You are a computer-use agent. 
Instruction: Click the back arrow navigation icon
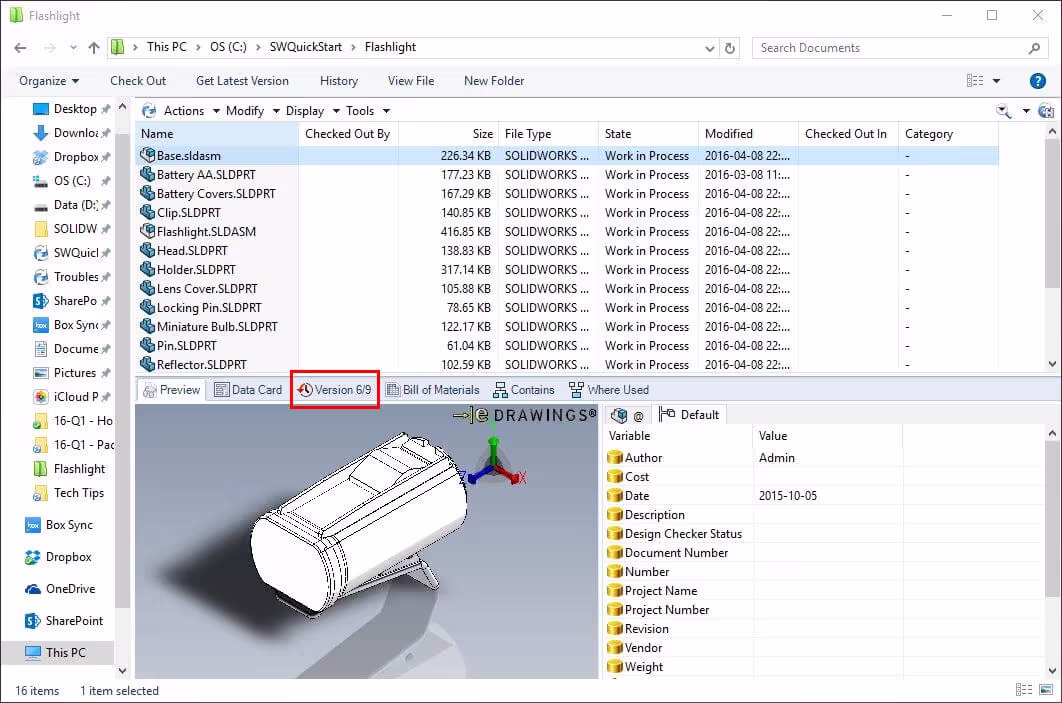tap(20, 47)
